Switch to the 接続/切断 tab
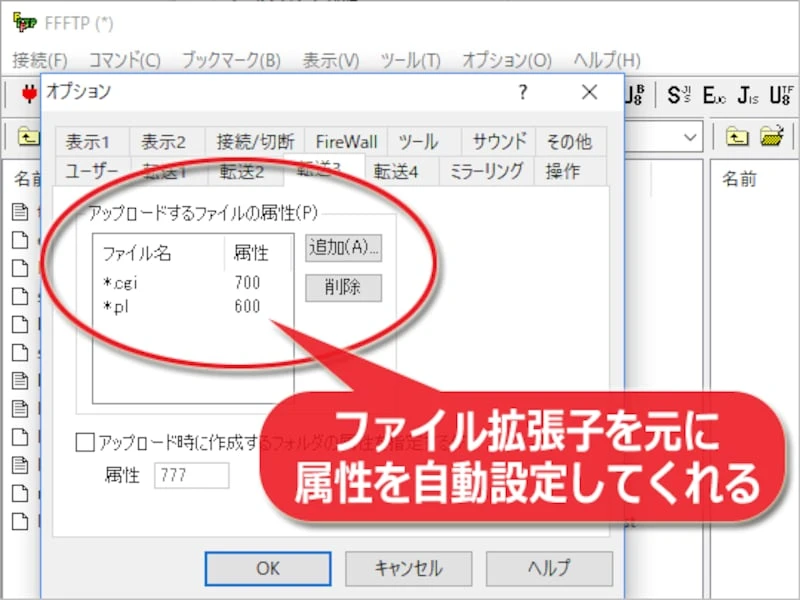 coord(255,141)
